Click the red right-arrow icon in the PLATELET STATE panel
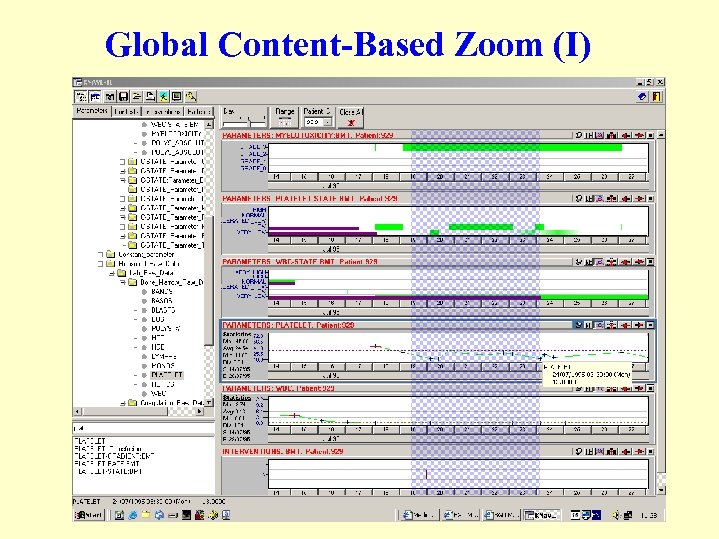This screenshot has height=539, width=719. tap(640, 199)
